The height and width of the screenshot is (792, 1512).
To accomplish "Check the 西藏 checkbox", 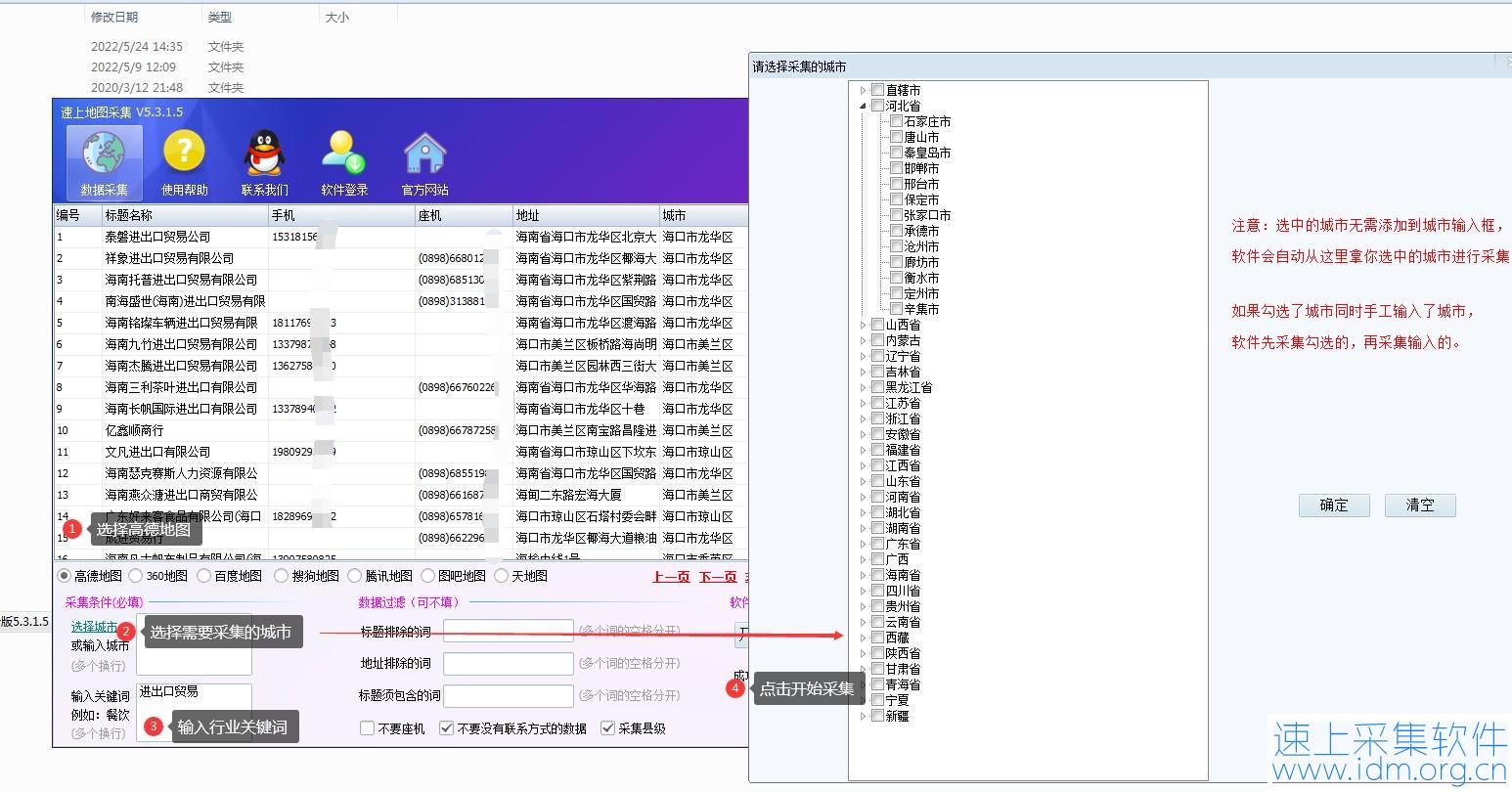I will click(x=877, y=638).
